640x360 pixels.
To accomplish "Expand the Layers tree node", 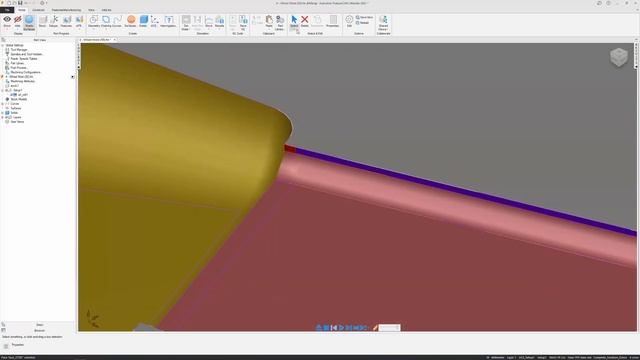I will click(x=2, y=117).
